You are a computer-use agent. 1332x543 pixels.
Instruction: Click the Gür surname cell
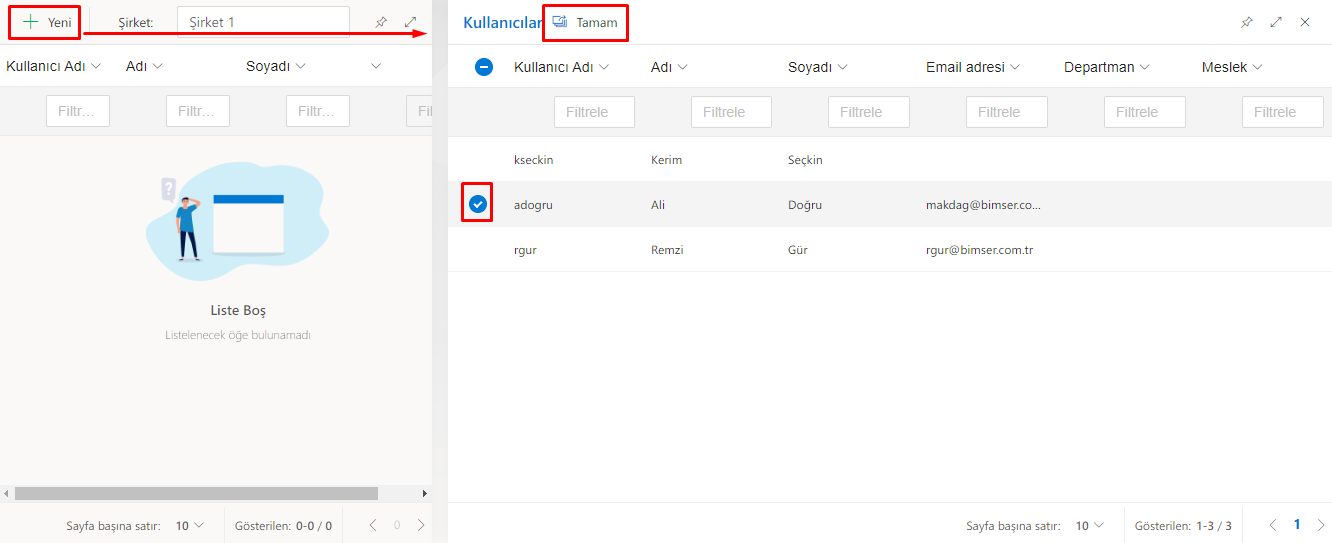click(x=798, y=250)
